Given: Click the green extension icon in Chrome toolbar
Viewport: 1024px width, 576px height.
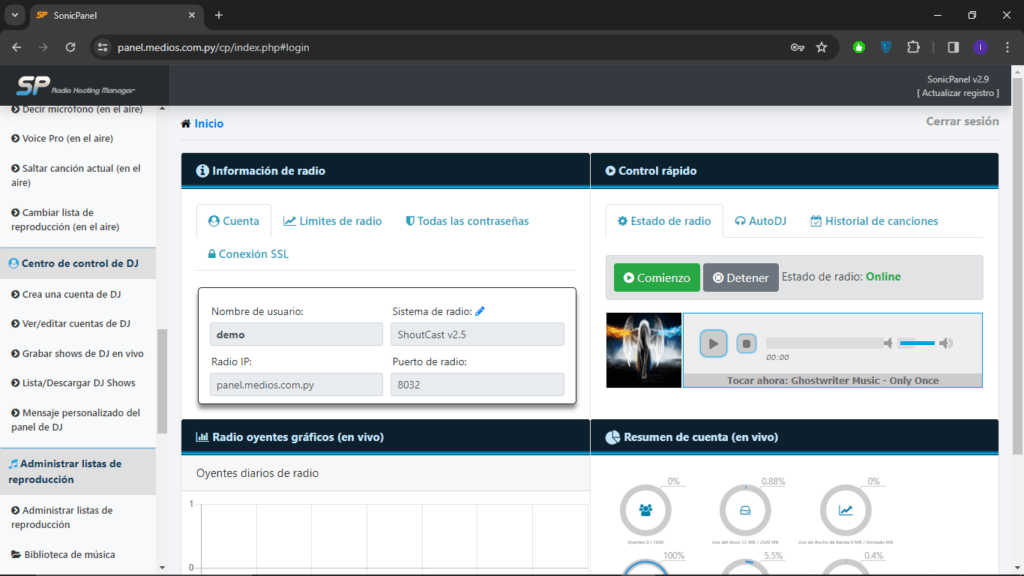Looking at the screenshot, I should click(859, 47).
